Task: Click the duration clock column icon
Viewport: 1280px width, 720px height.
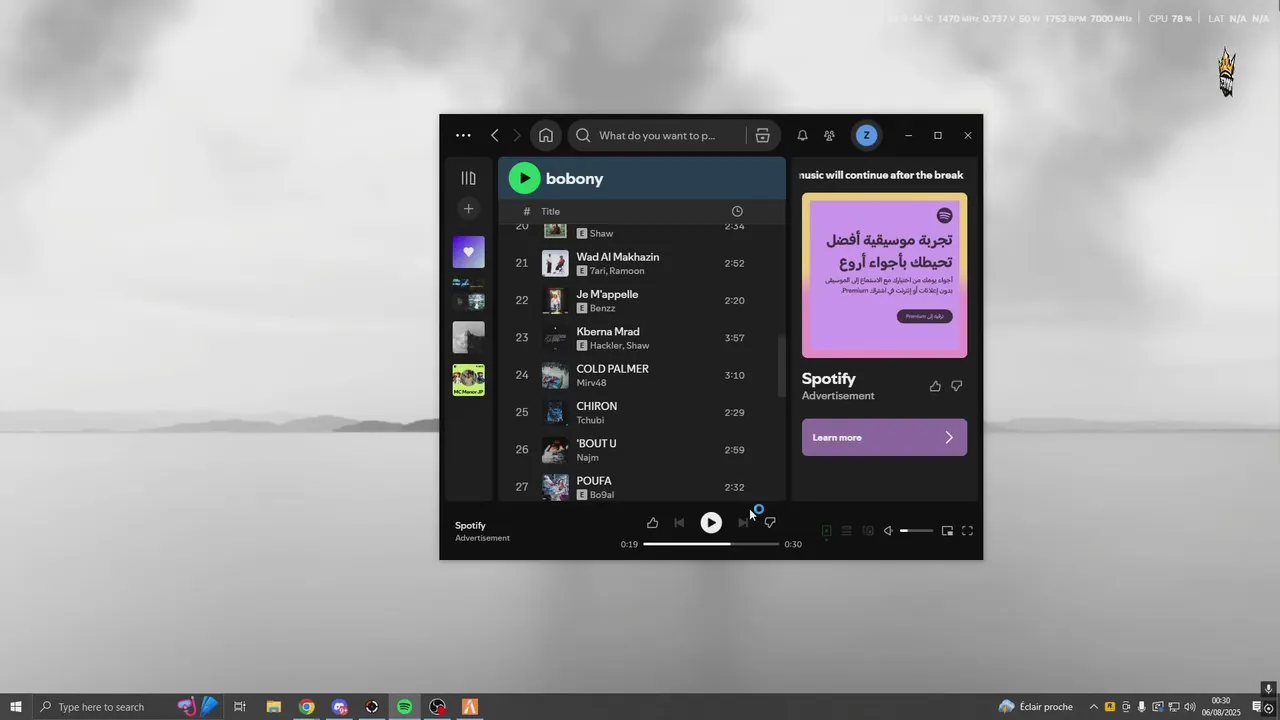Action: 737,211
